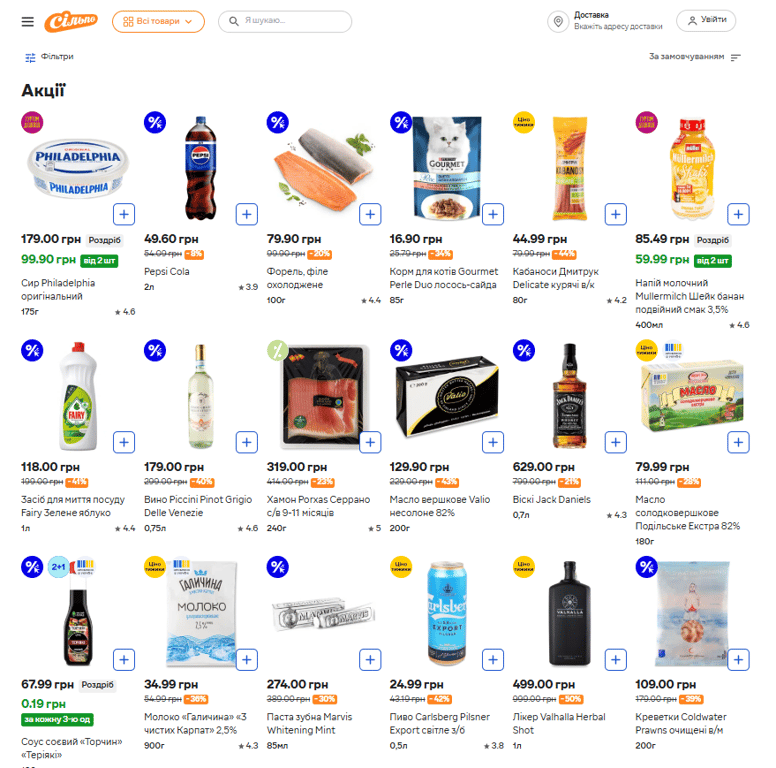Expand the Всі товари catalog dropdown

click(x=158, y=21)
